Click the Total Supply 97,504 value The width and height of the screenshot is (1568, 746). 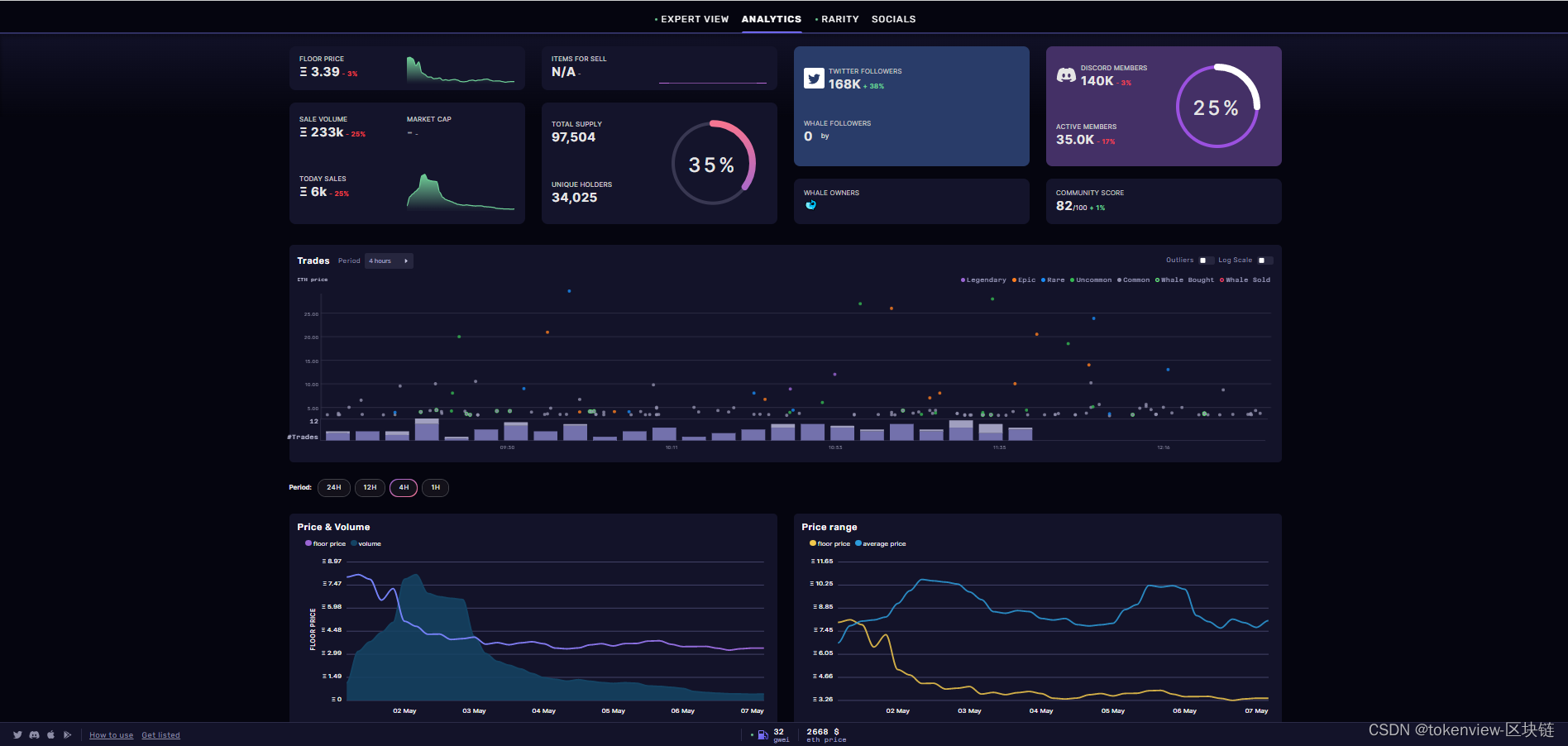(573, 137)
